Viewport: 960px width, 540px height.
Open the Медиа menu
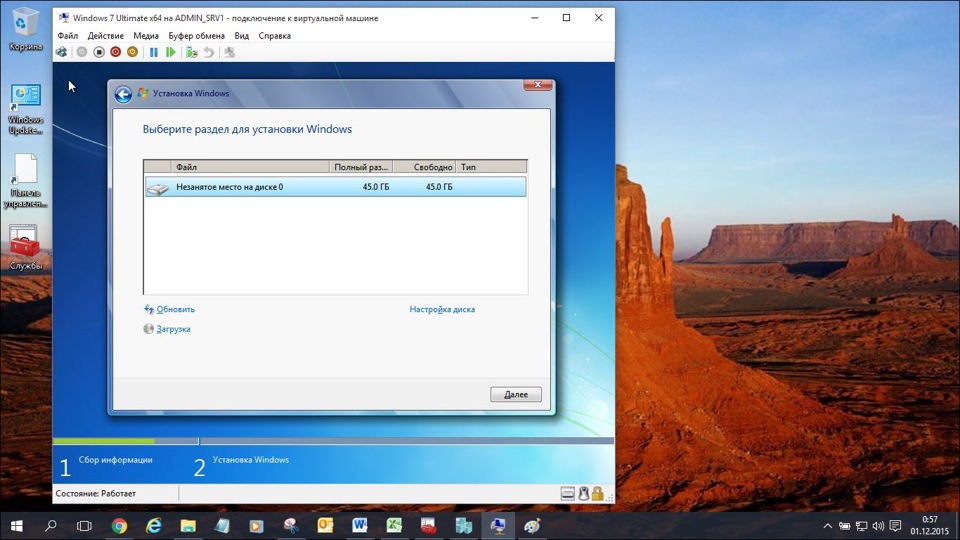click(x=146, y=36)
